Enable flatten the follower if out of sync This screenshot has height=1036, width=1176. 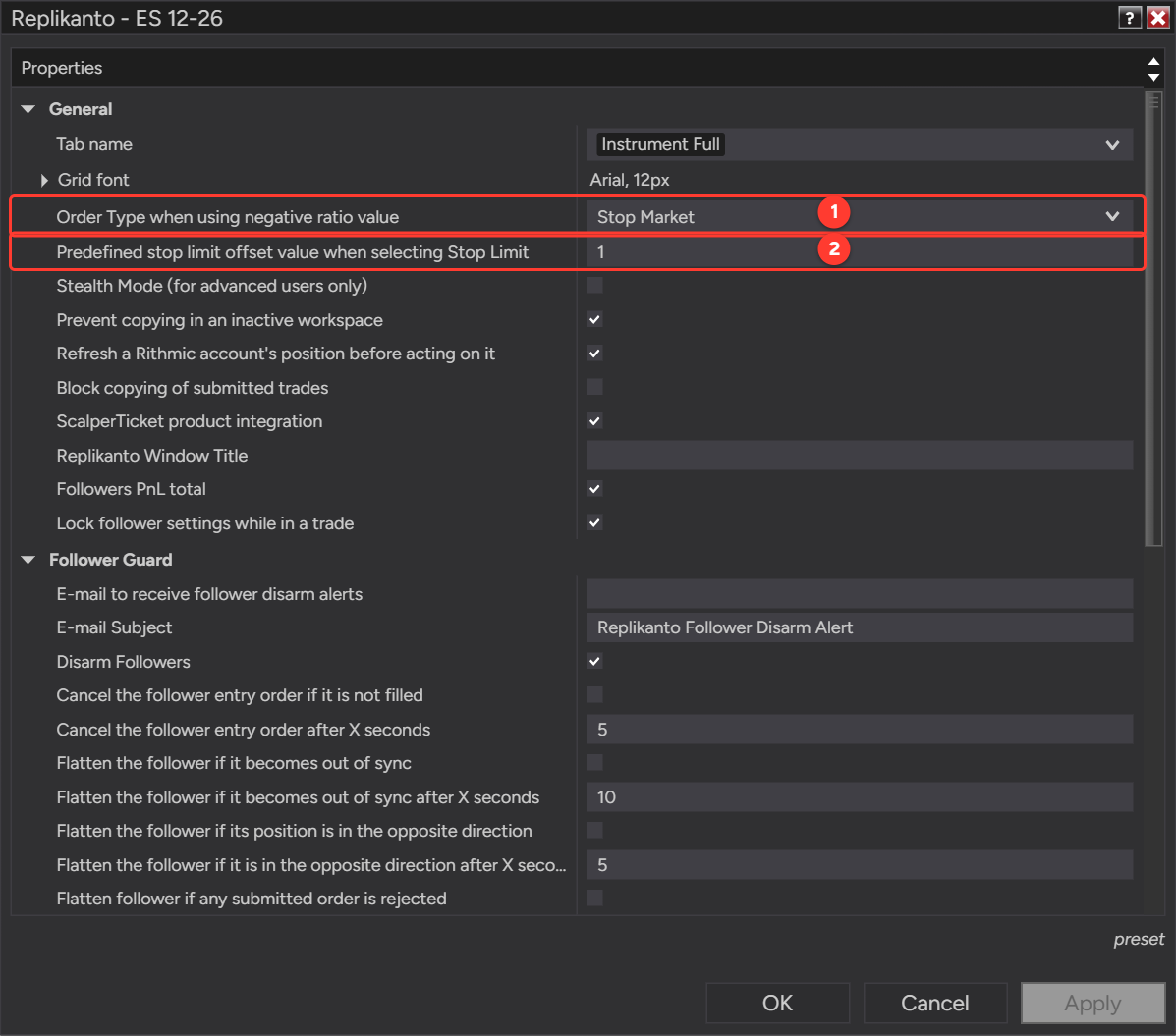594,763
